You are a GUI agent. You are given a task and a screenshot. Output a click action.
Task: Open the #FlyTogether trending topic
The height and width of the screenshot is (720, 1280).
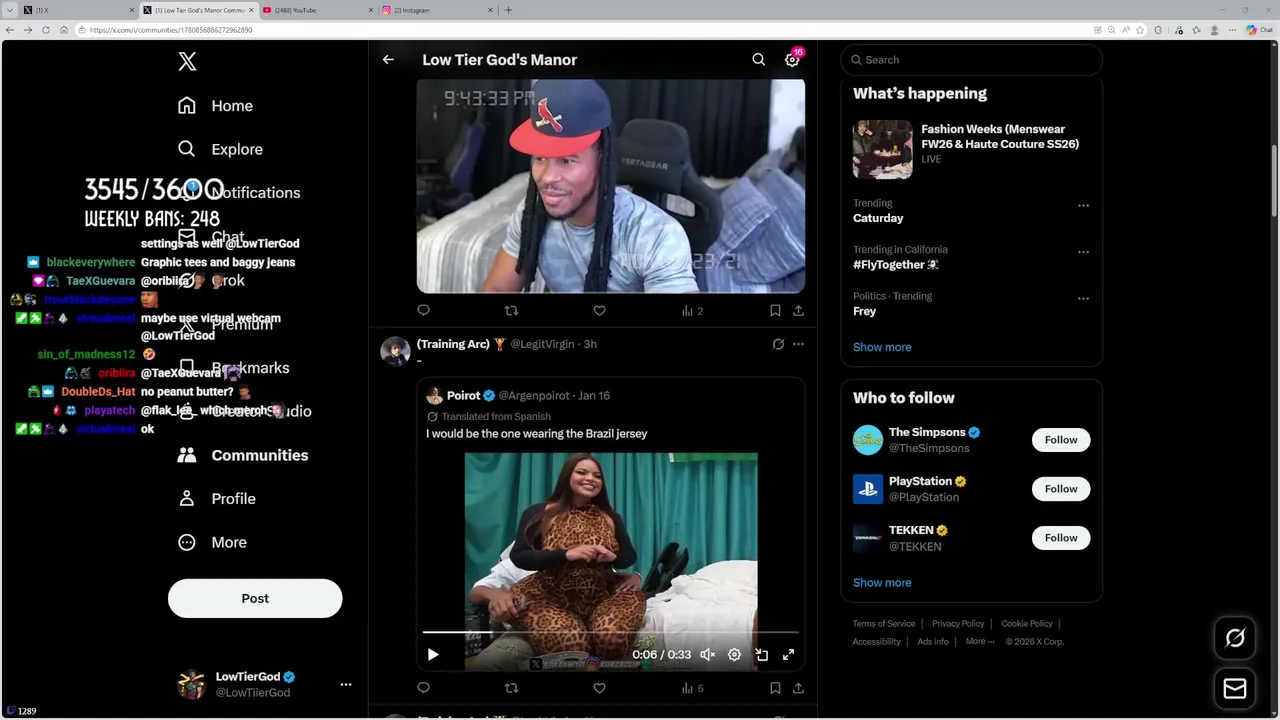(895, 265)
